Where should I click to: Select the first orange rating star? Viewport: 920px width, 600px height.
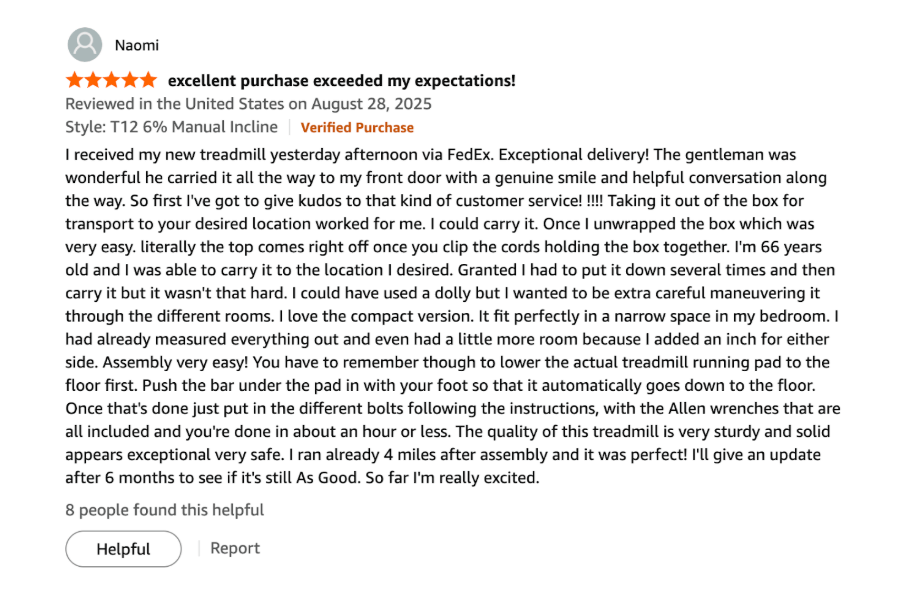pos(72,79)
